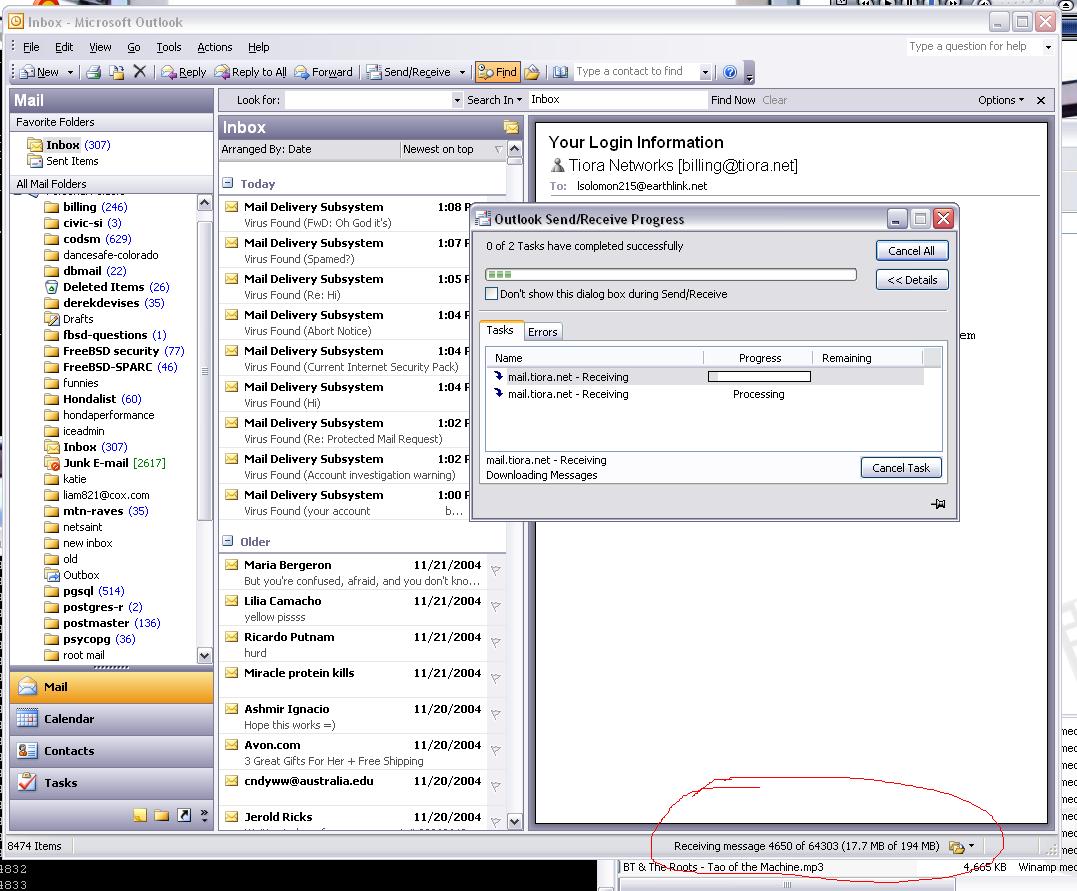Check 'Don't show this dialog box' option
Image resolution: width=1077 pixels, height=891 pixels.
[x=491, y=294]
